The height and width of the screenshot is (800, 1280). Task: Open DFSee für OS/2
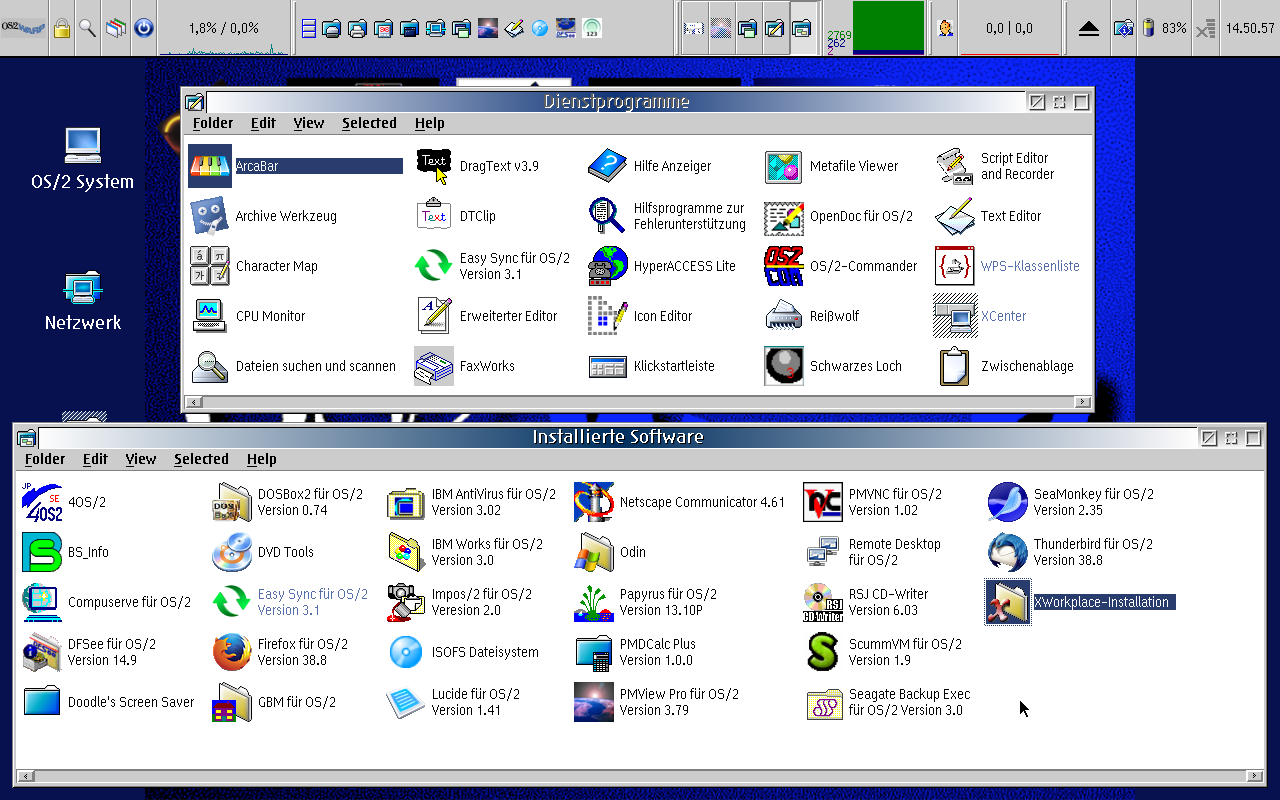tap(42, 652)
